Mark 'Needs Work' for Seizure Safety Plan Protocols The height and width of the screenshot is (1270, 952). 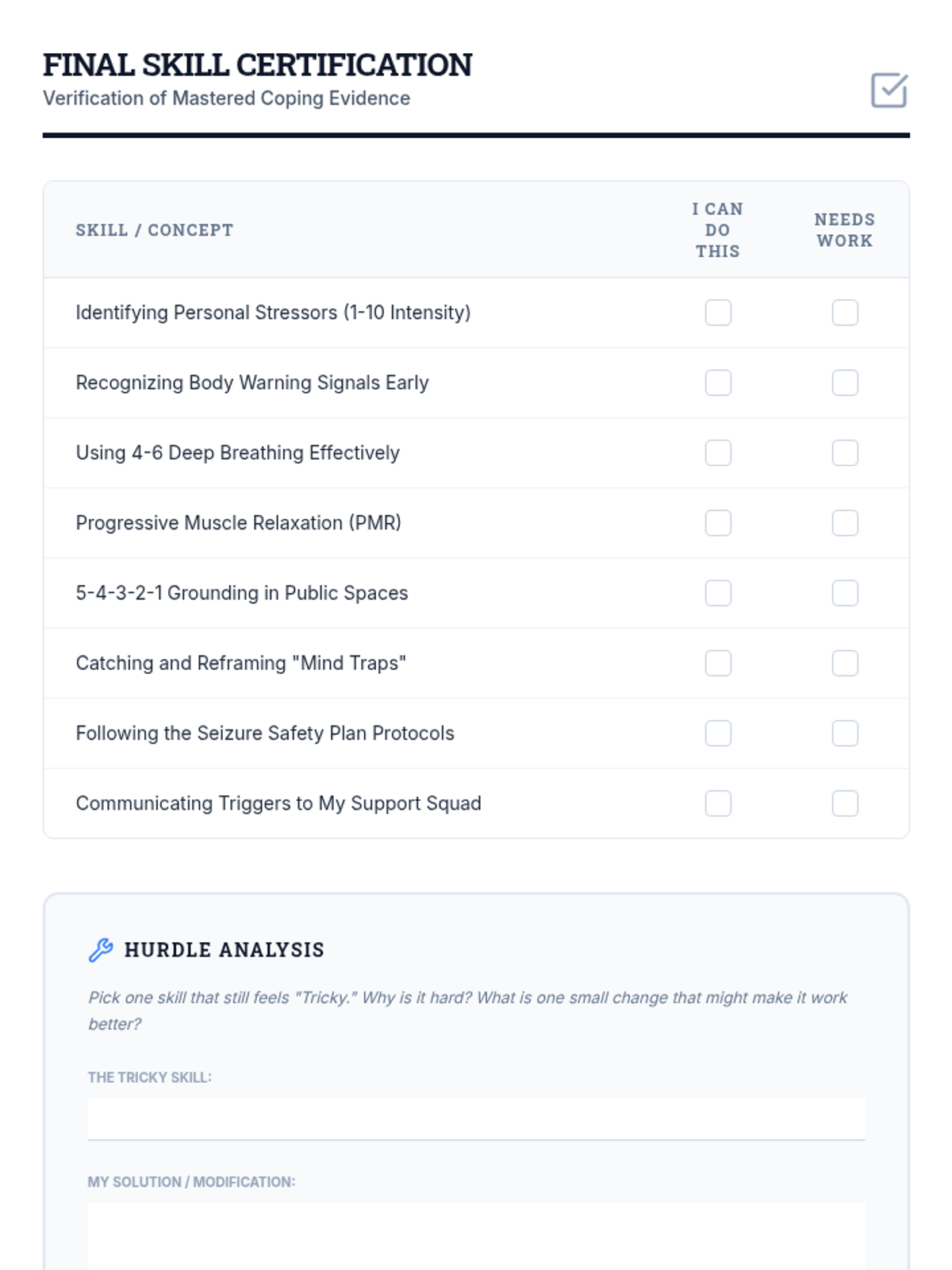(x=845, y=733)
